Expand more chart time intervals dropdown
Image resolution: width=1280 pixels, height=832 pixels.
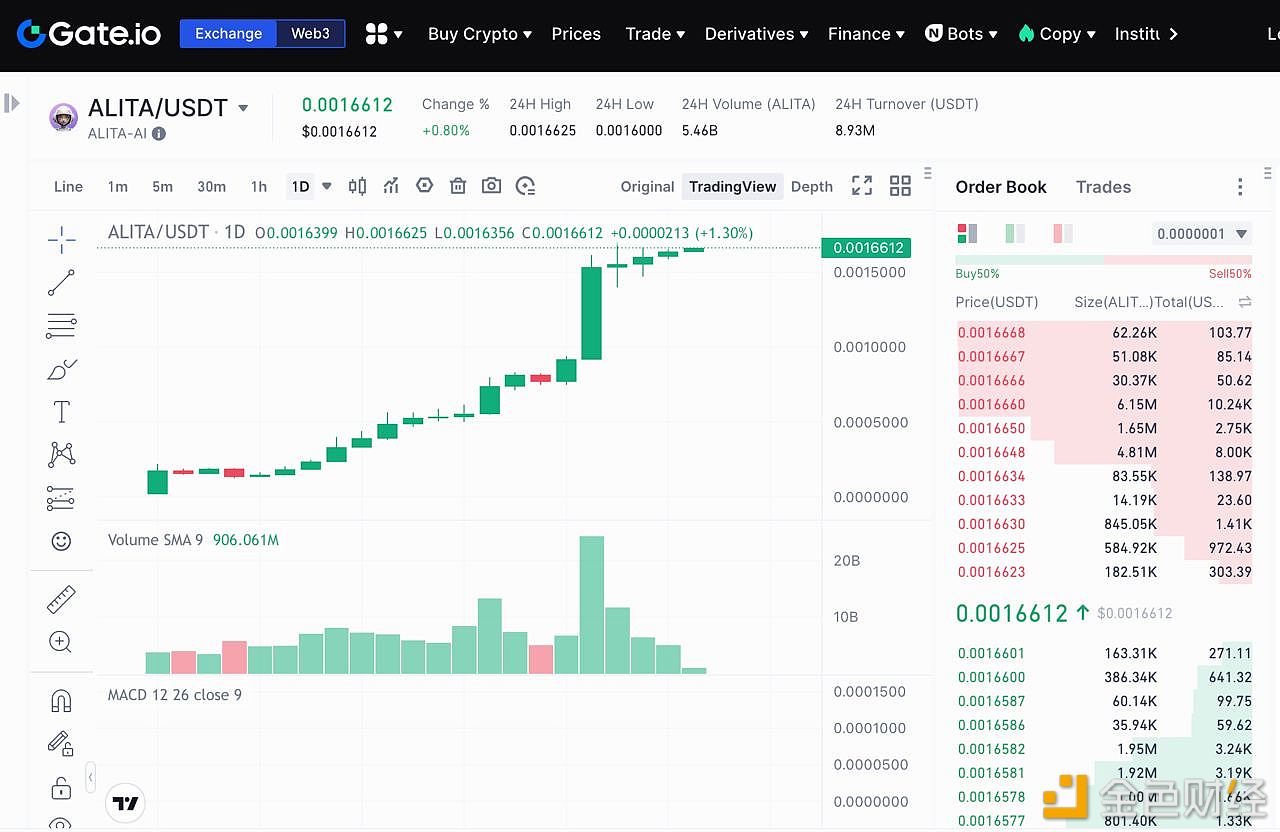click(x=326, y=186)
